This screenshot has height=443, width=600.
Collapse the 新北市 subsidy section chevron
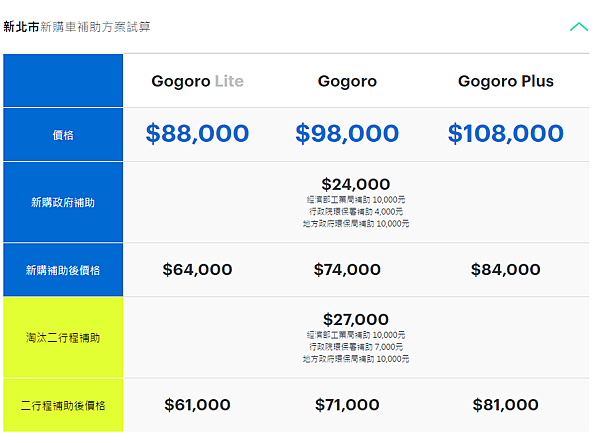tap(579, 27)
